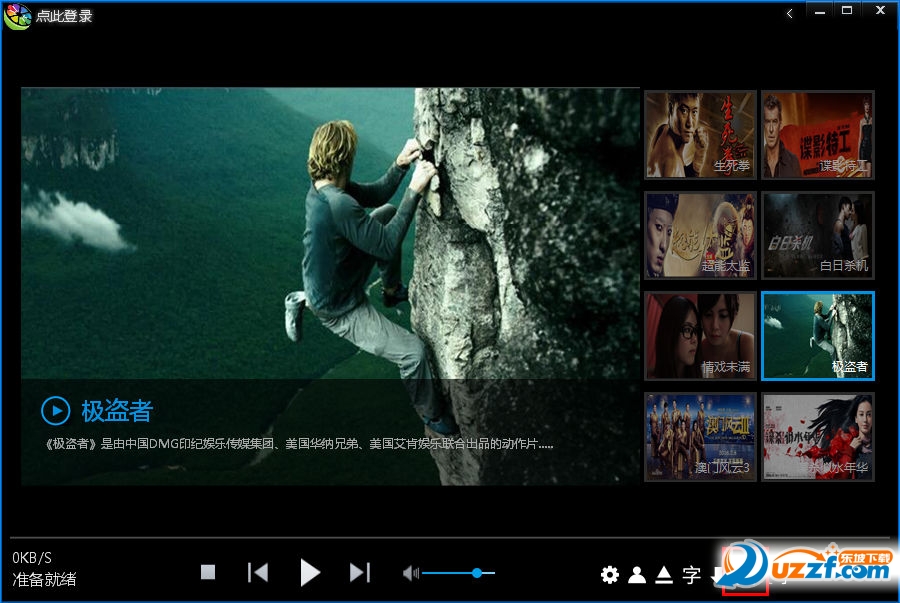Click the volume slider handle

point(477,573)
